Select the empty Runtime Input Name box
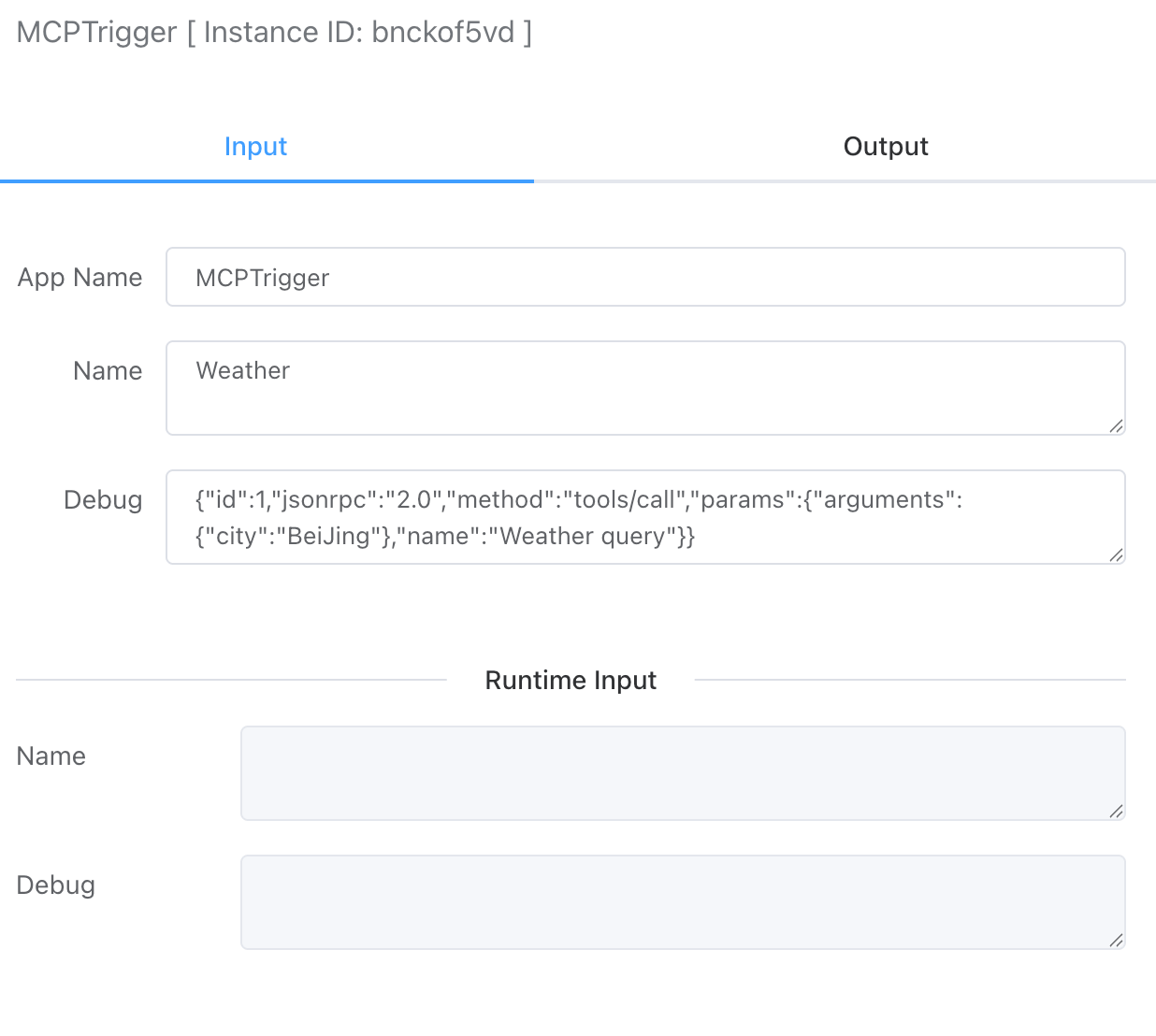Viewport: 1156px width, 1036px height. (683, 773)
